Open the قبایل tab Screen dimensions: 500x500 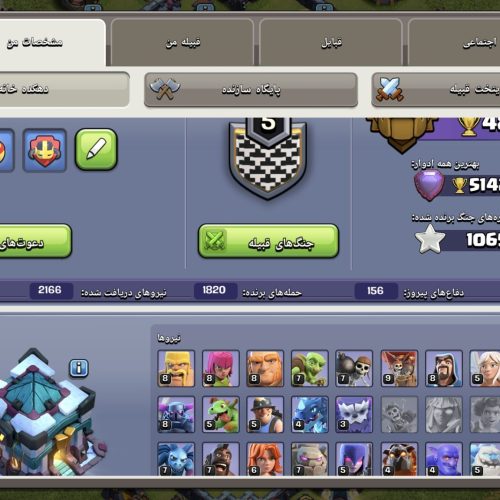tap(331, 42)
